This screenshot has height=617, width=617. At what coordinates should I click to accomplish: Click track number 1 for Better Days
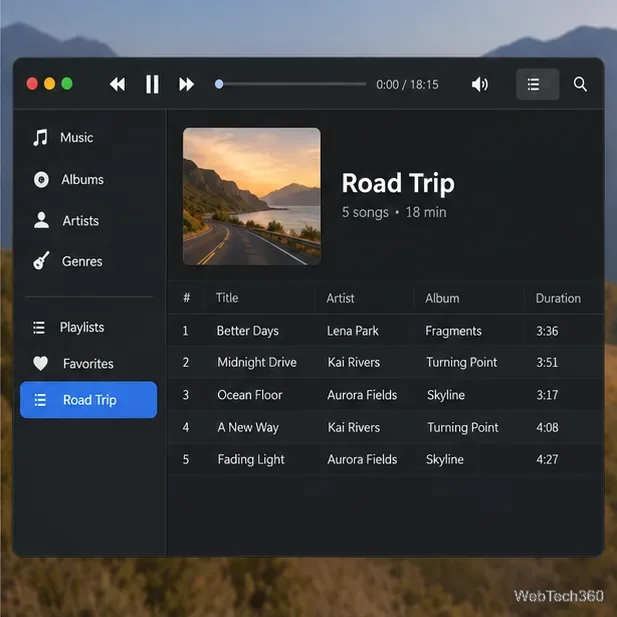click(185, 331)
